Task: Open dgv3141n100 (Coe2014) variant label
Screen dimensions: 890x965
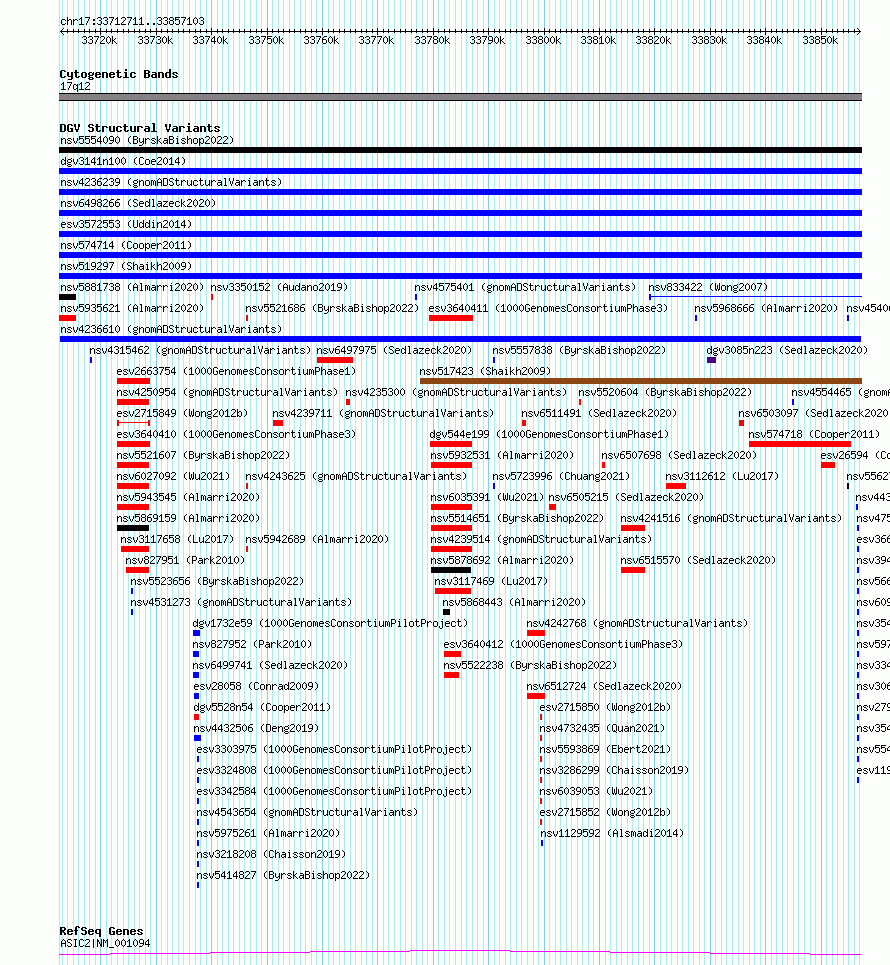Action: click(123, 161)
